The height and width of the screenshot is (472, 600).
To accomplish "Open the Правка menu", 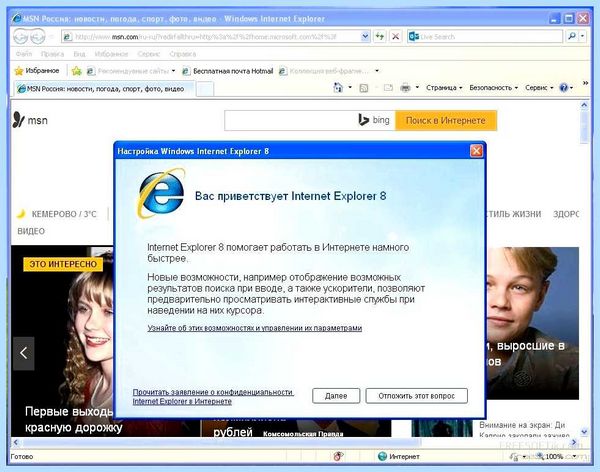I will (52, 54).
